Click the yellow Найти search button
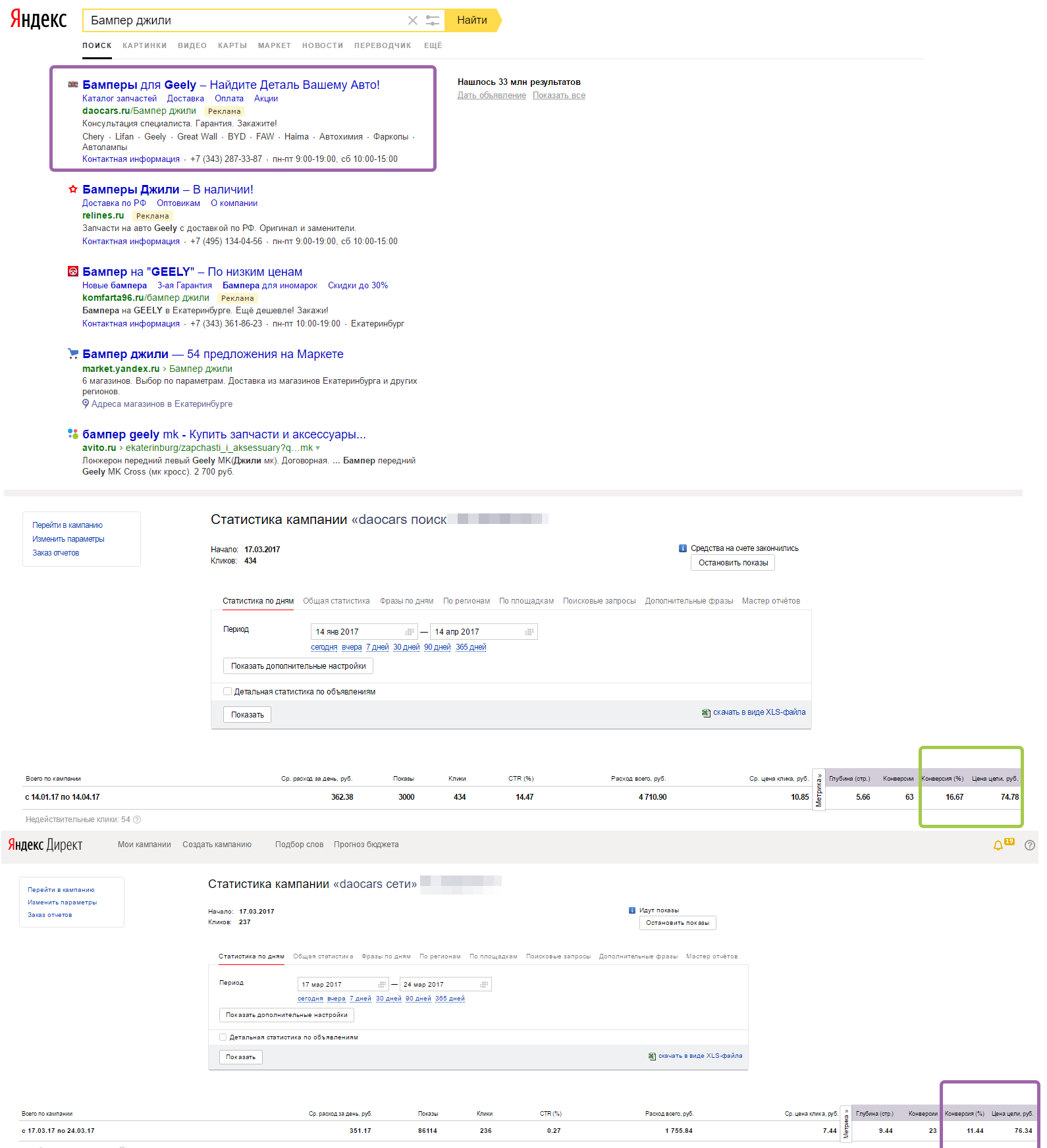1047x1148 pixels. pos(472,20)
